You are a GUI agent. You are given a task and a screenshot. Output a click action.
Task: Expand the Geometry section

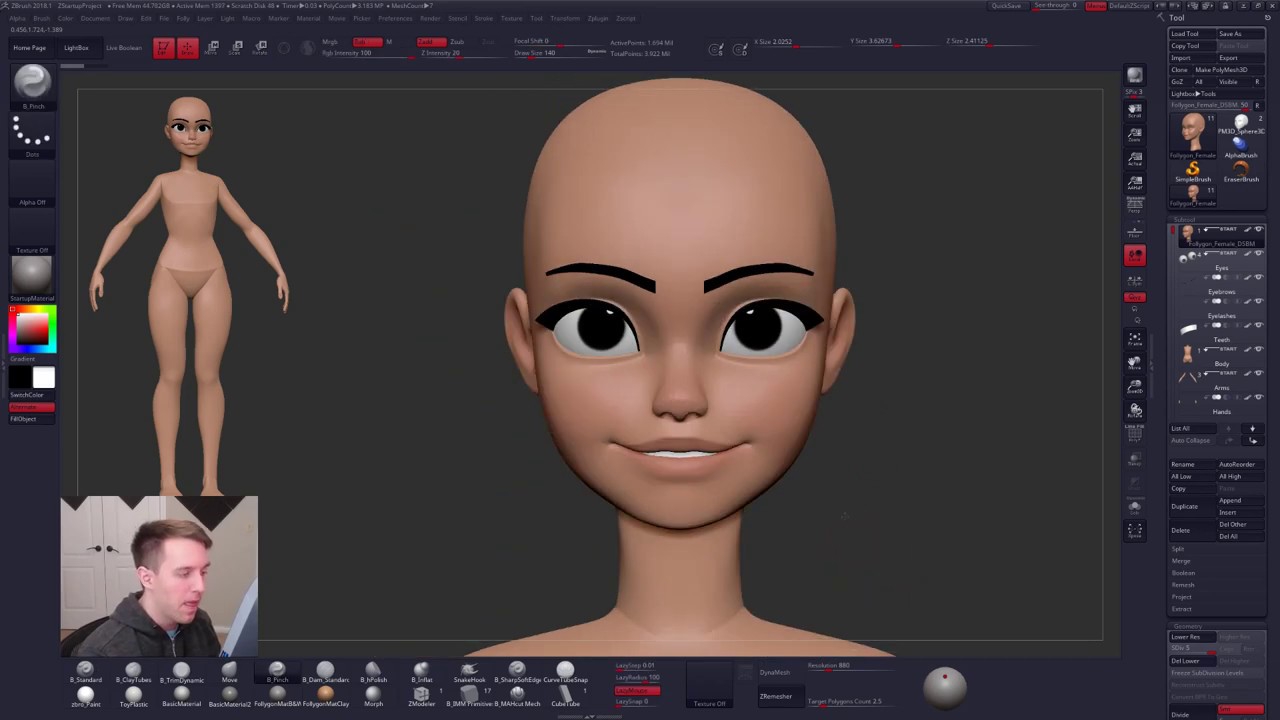click(1188, 626)
